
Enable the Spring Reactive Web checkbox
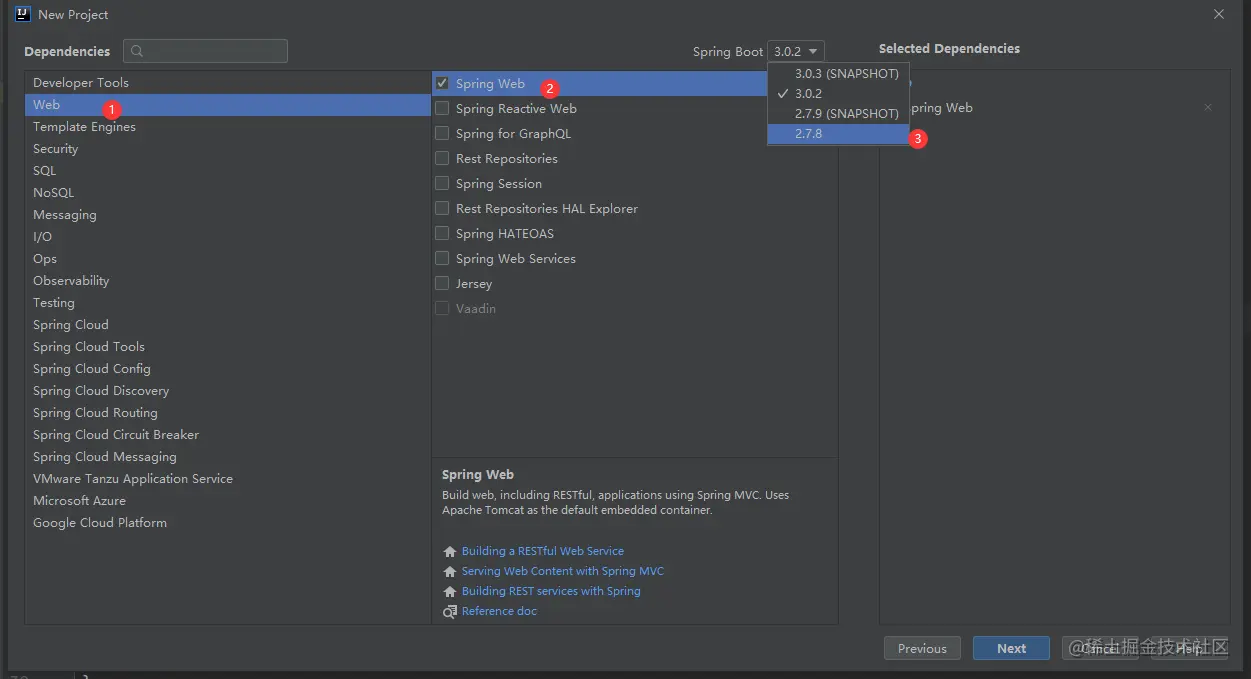(x=442, y=109)
